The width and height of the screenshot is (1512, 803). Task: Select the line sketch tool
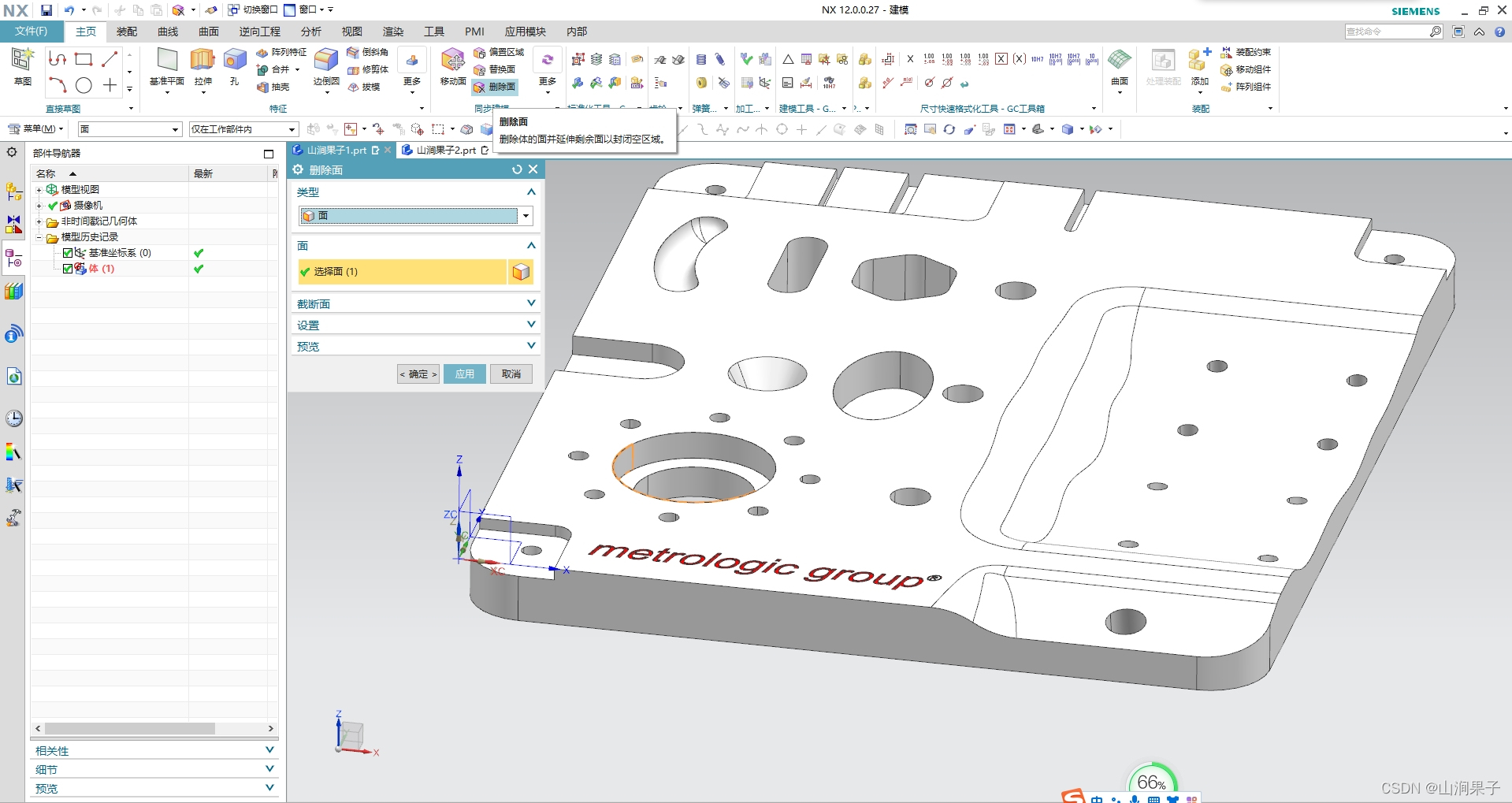pos(110,59)
